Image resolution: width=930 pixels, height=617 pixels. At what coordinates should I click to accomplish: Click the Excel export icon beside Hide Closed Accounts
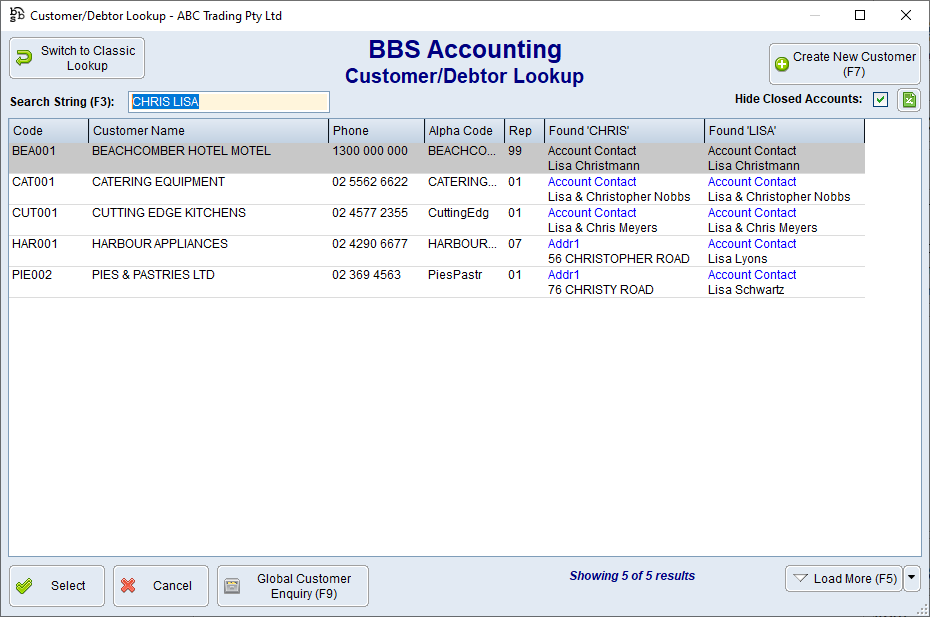point(908,99)
